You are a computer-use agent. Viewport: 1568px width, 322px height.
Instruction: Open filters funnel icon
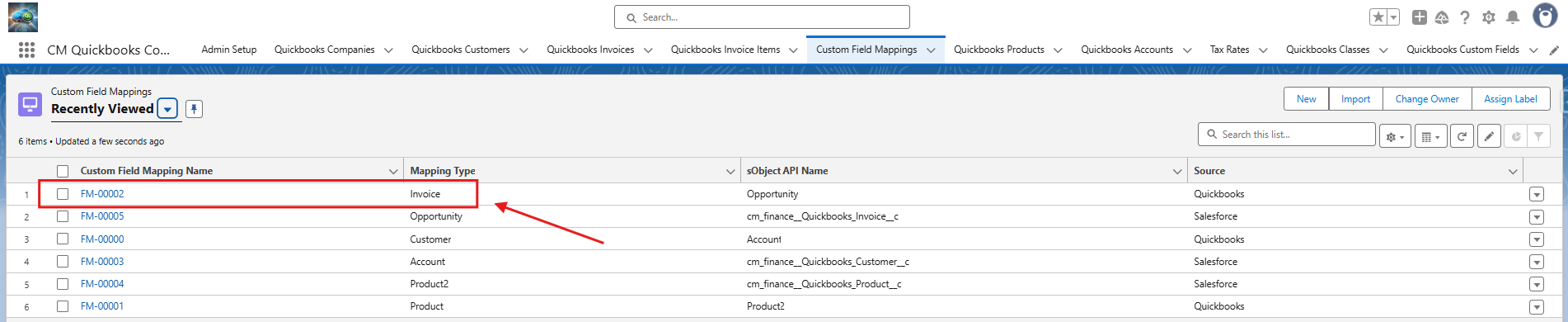click(1538, 137)
